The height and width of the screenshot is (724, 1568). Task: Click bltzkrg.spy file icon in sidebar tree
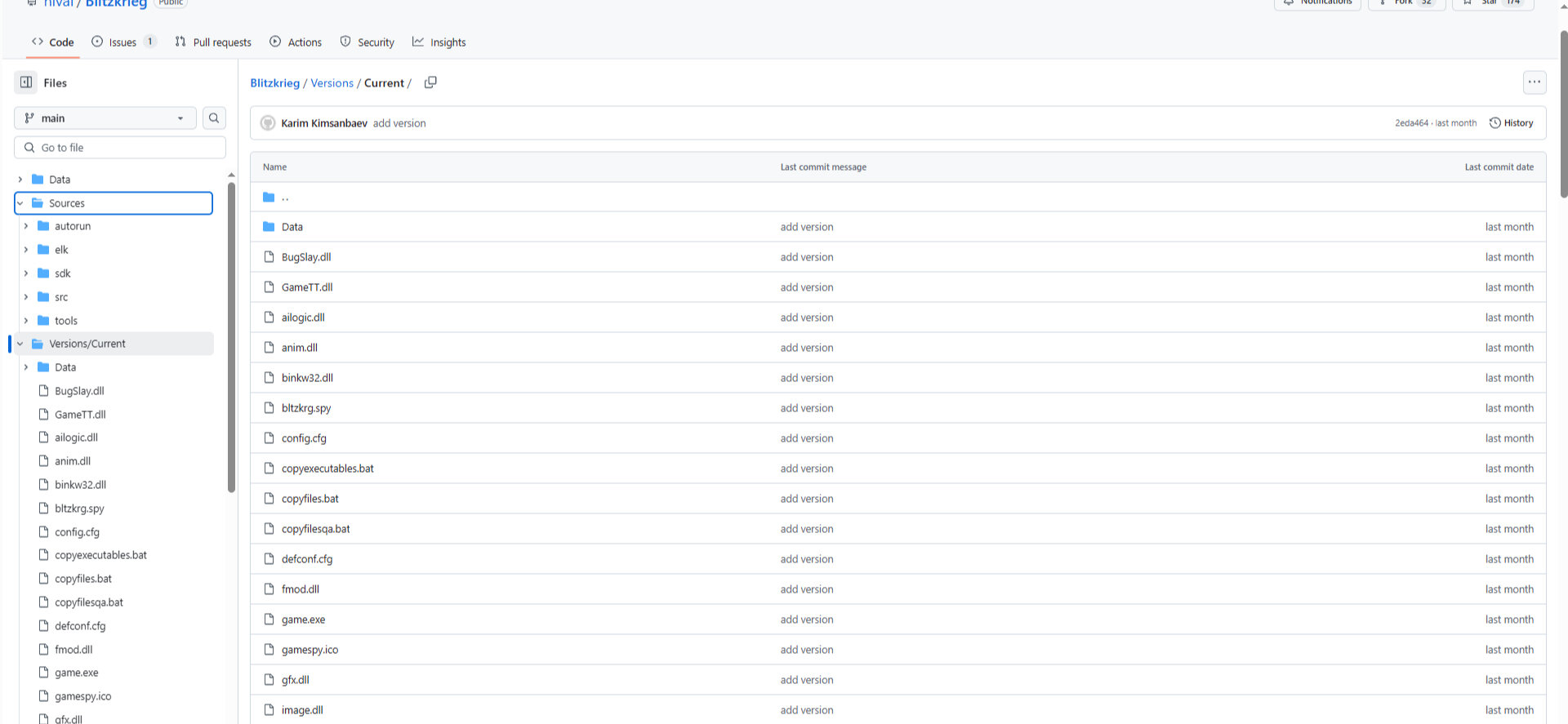point(44,509)
